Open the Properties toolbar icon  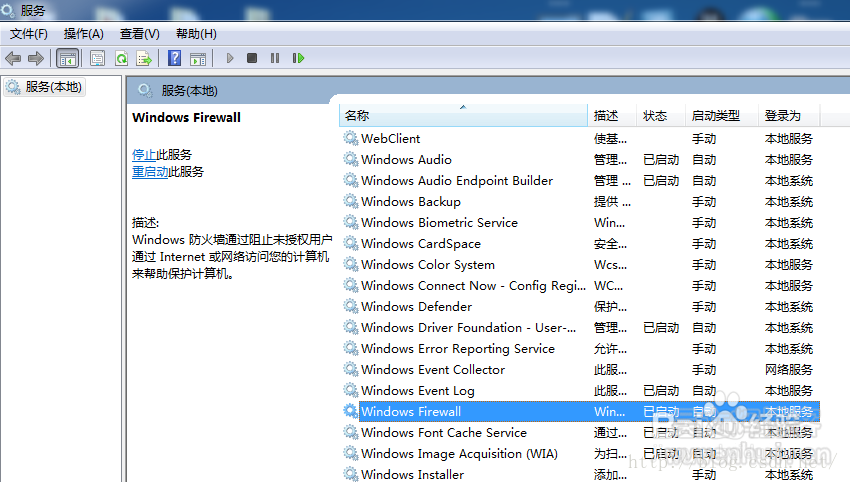(97, 58)
